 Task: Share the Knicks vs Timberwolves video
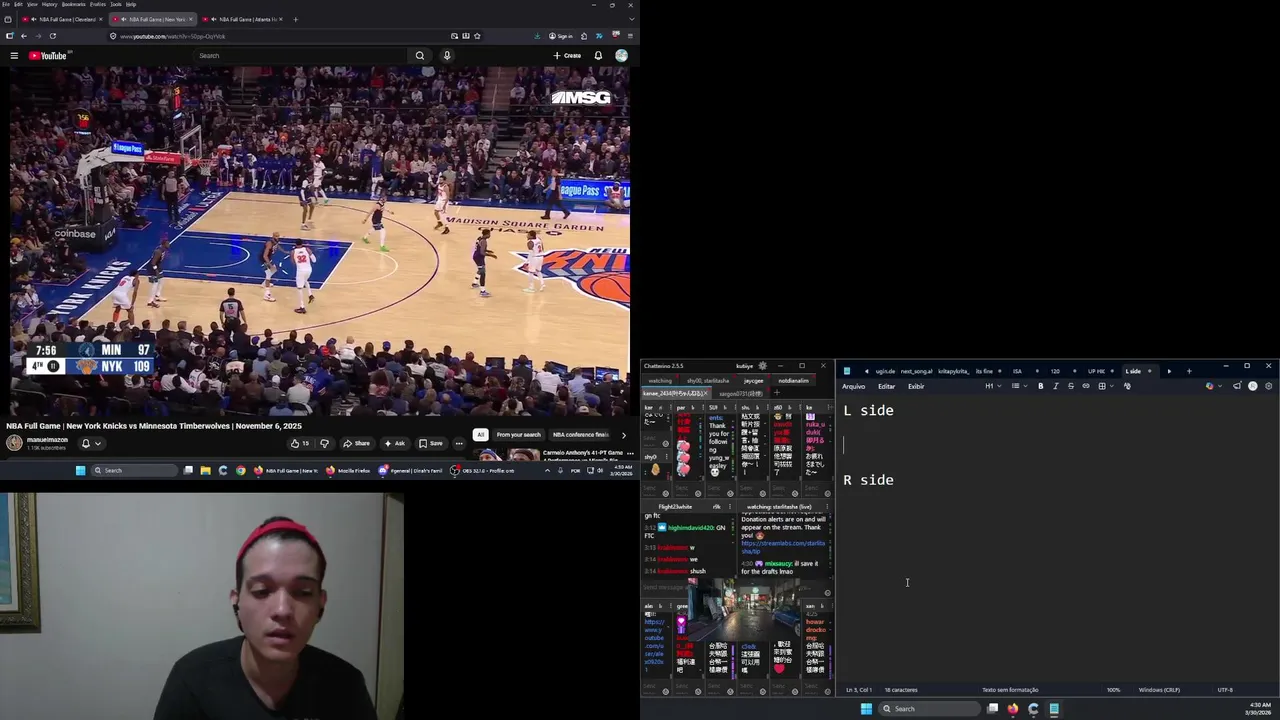[x=356, y=443]
